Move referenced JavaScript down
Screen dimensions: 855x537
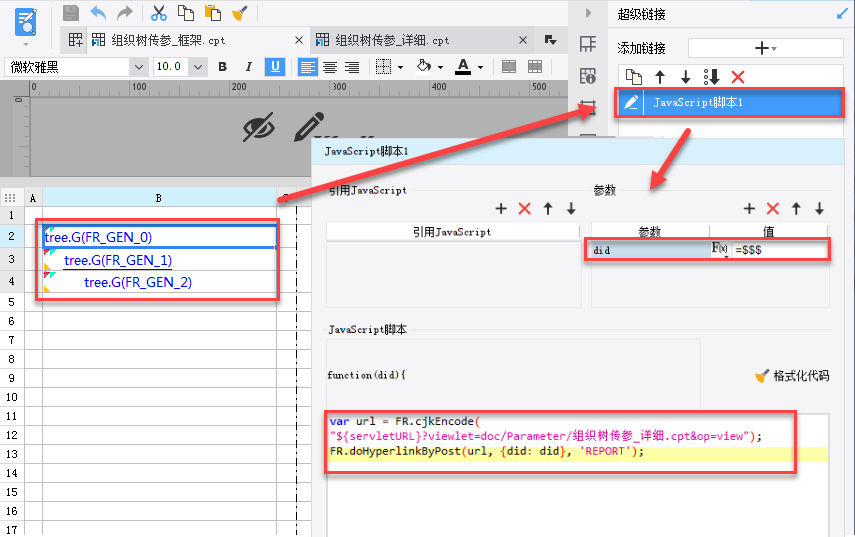tap(571, 208)
